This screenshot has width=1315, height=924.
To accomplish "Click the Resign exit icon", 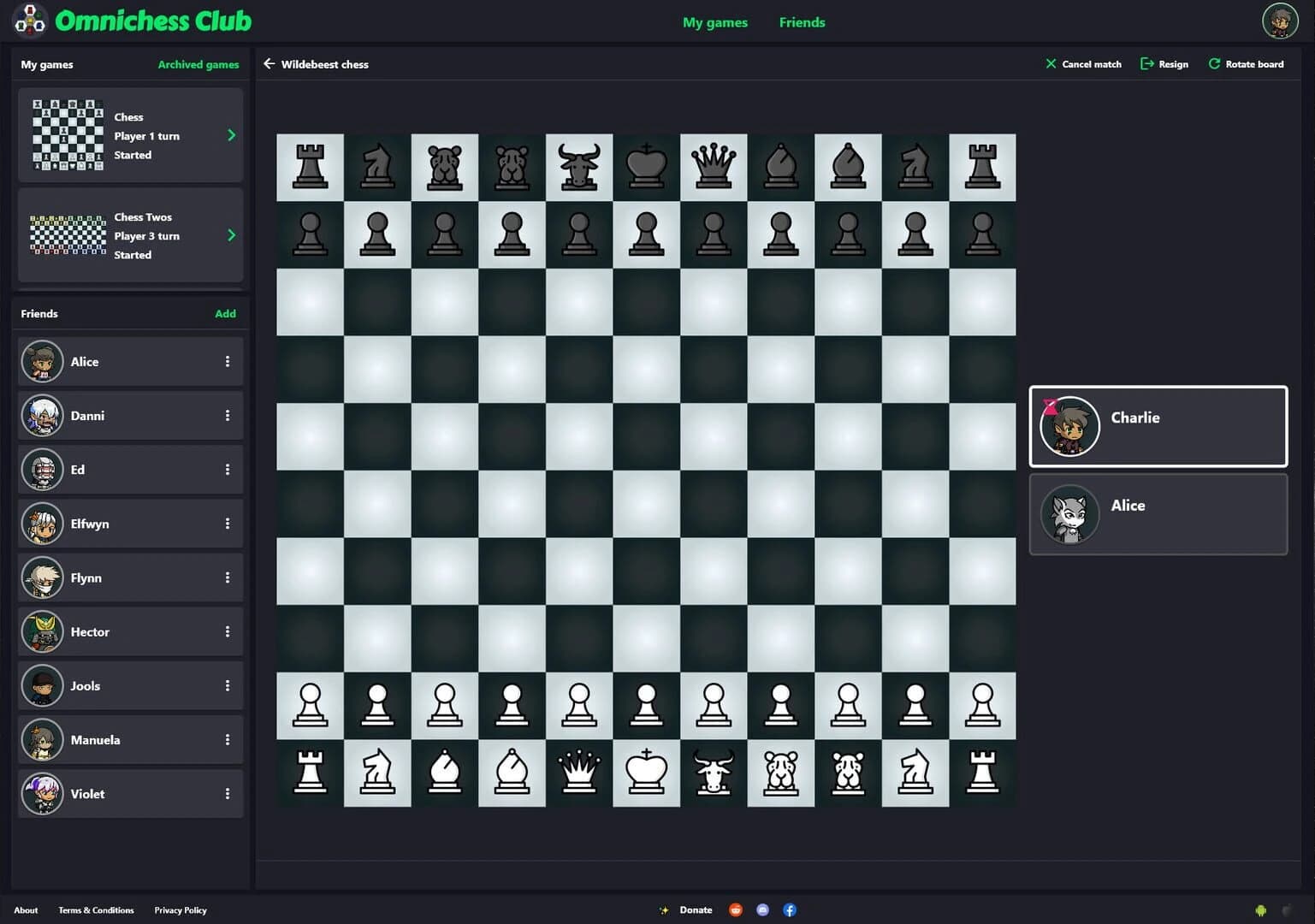I will (1147, 64).
